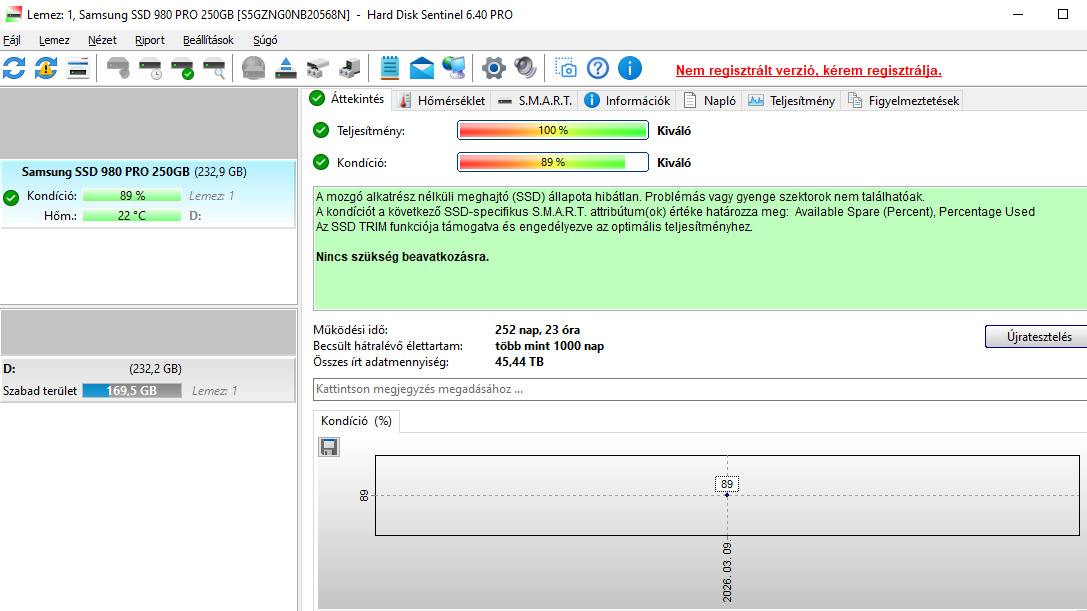Click the second stacked drives toolbar icon
This screenshot has width=1087, height=611.
[349, 68]
